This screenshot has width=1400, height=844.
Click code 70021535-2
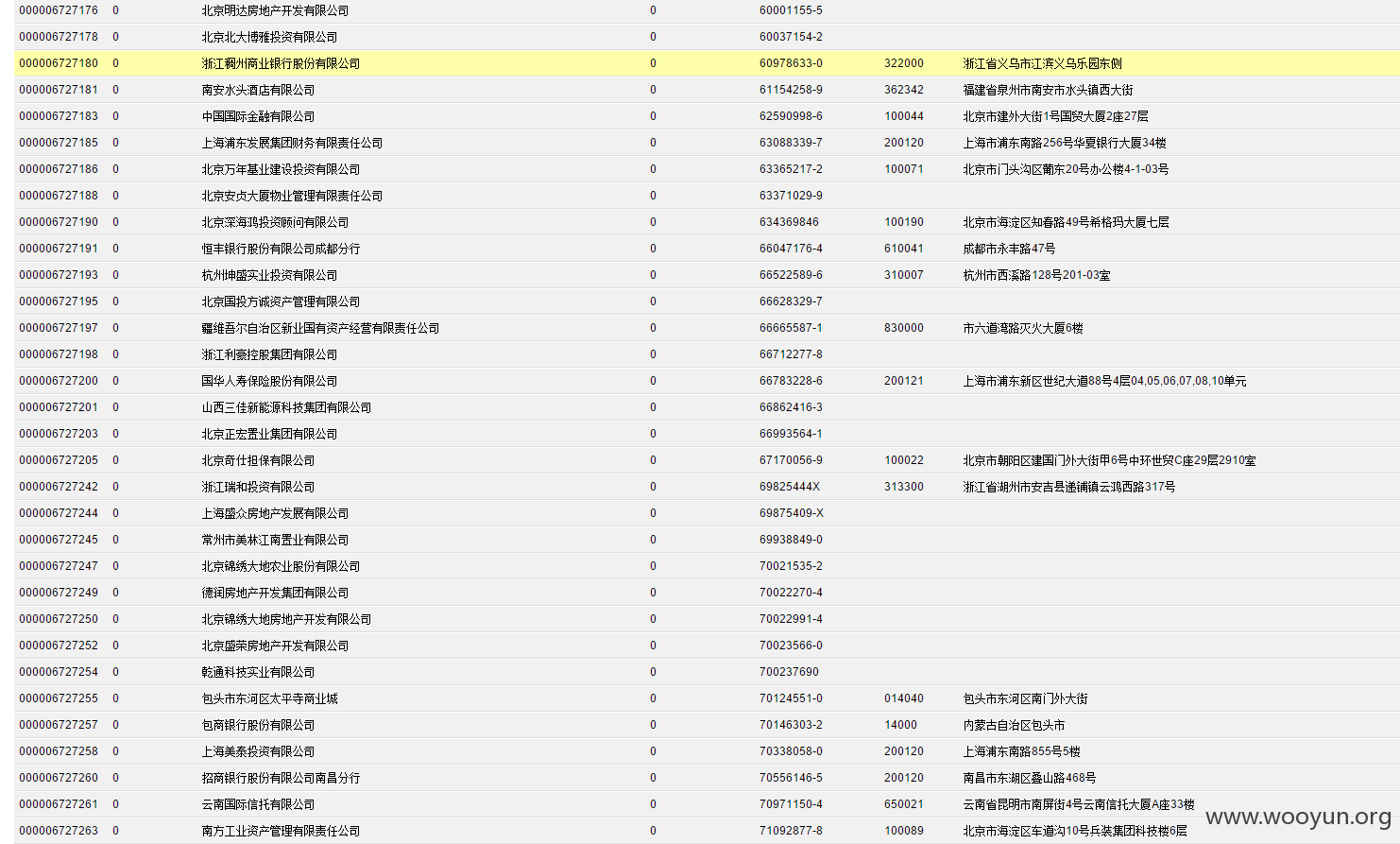click(x=791, y=566)
